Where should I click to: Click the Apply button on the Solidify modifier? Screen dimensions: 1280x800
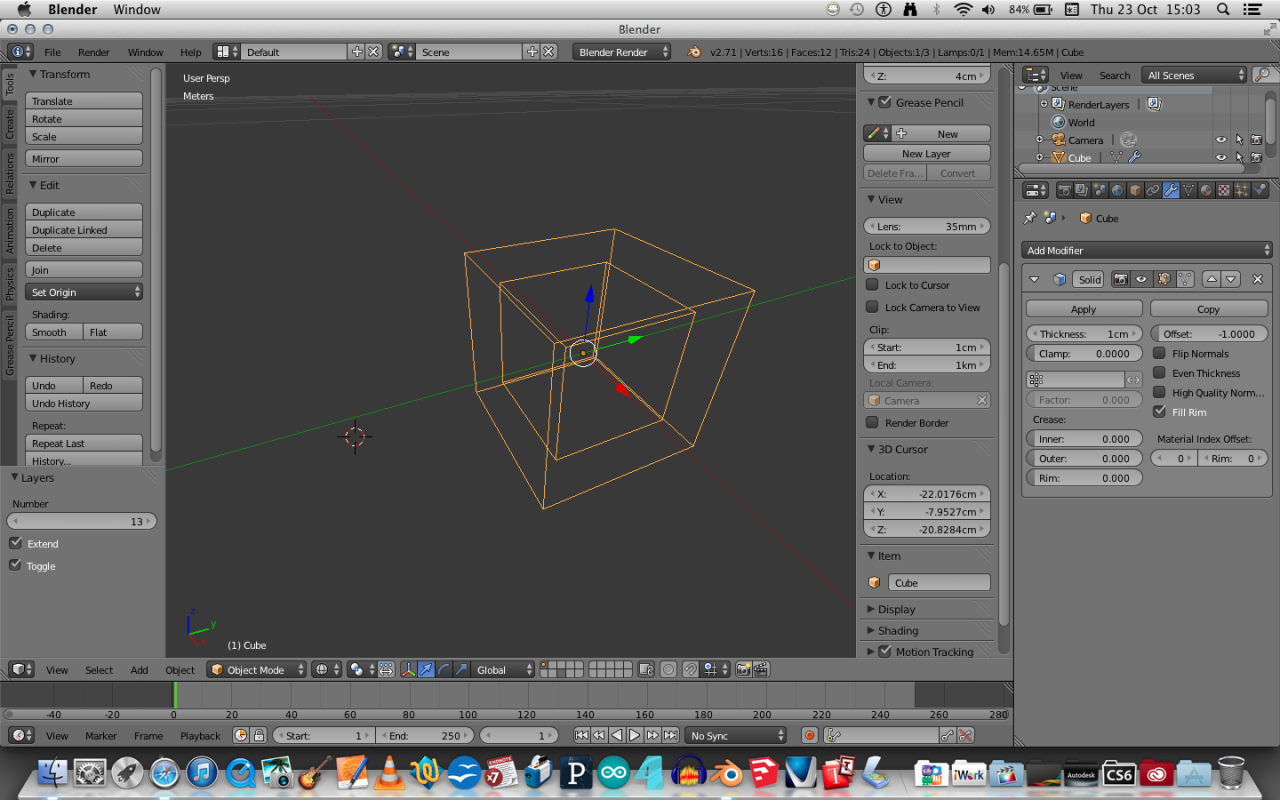click(1083, 308)
